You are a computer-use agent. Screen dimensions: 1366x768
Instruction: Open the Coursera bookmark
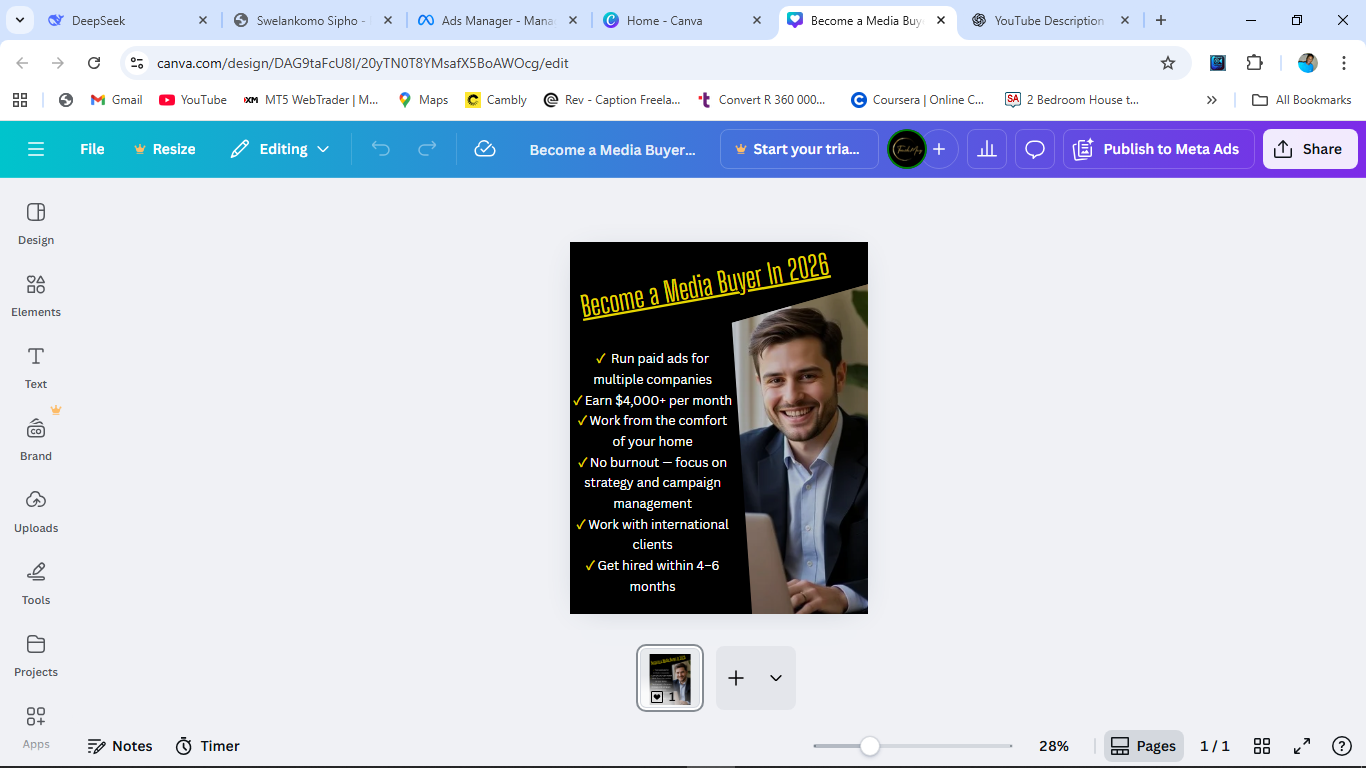click(917, 100)
